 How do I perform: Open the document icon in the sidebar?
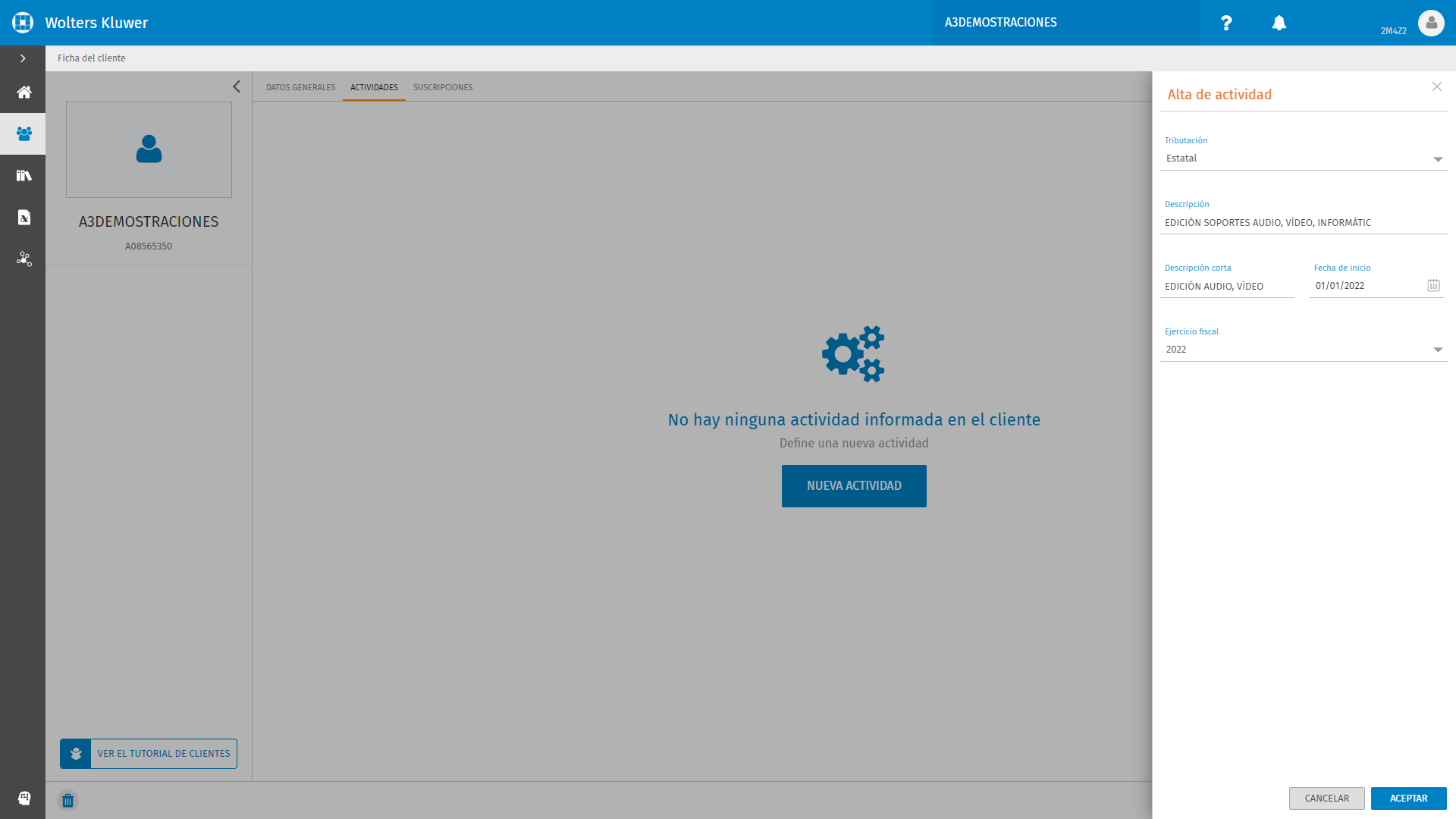click(x=24, y=217)
